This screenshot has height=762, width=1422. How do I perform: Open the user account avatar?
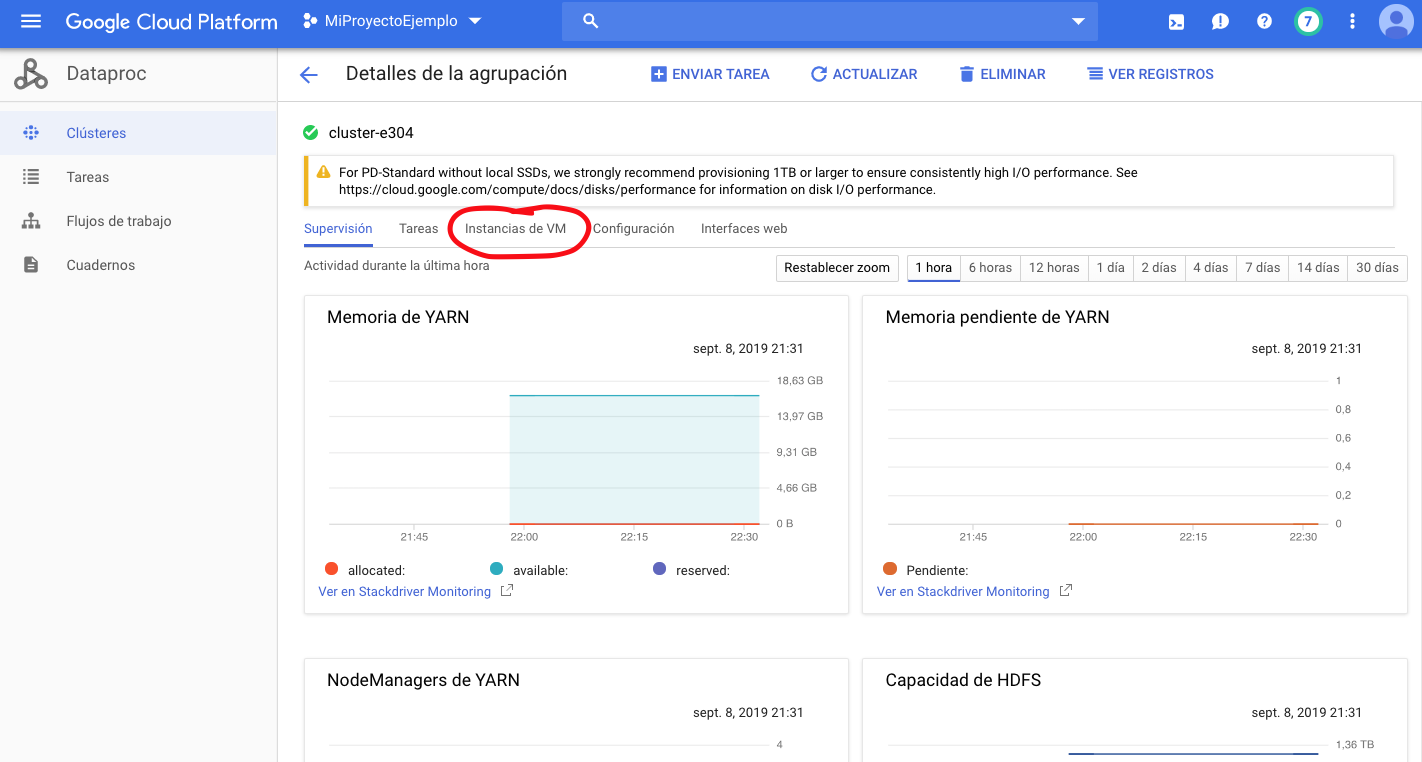pyautogui.click(x=1396, y=21)
